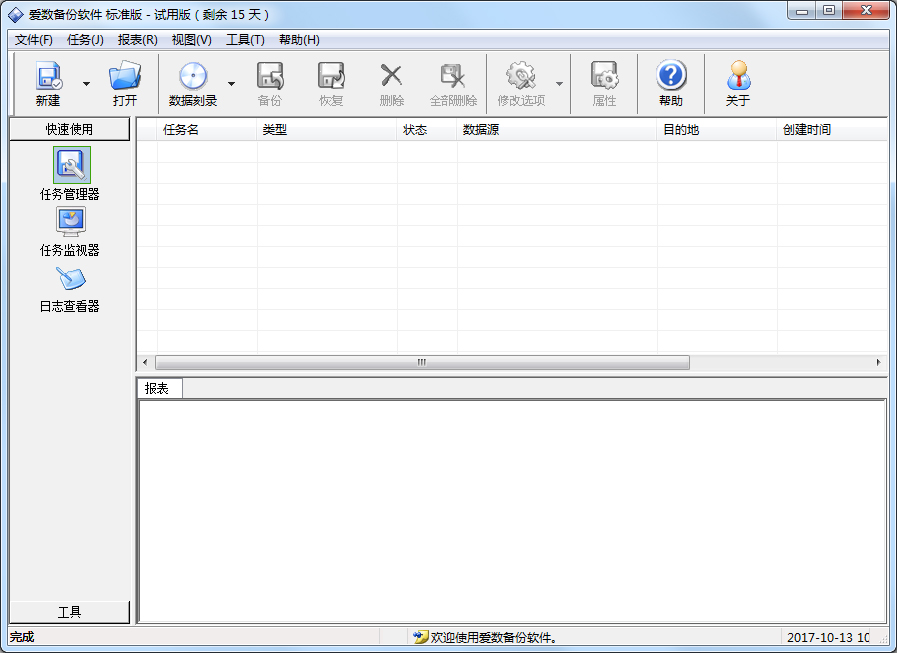Open the 文件(F) menu
The image size is (897, 653).
pyautogui.click(x=34, y=40)
